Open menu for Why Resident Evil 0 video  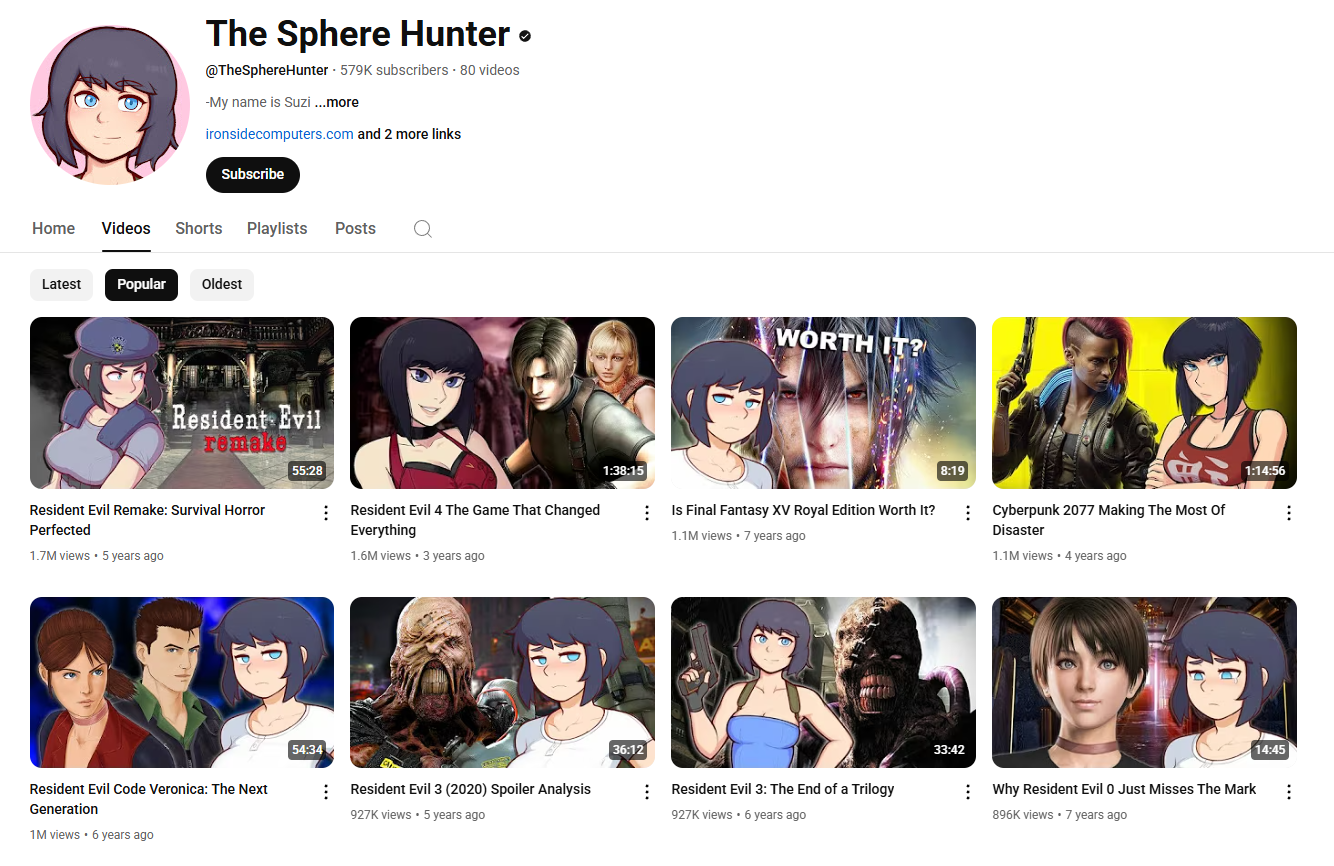coord(1289,792)
